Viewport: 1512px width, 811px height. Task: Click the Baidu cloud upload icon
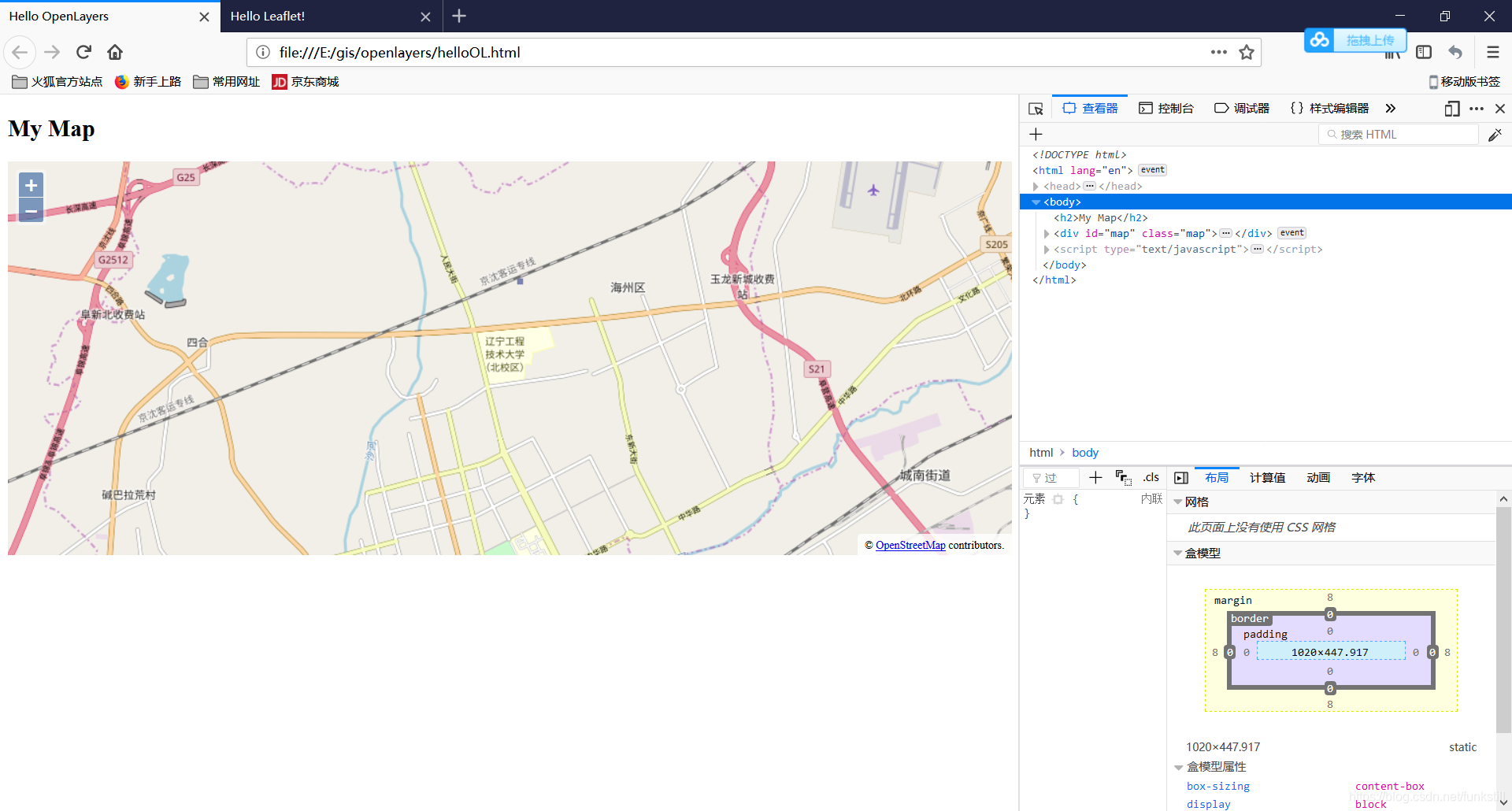[1320, 39]
